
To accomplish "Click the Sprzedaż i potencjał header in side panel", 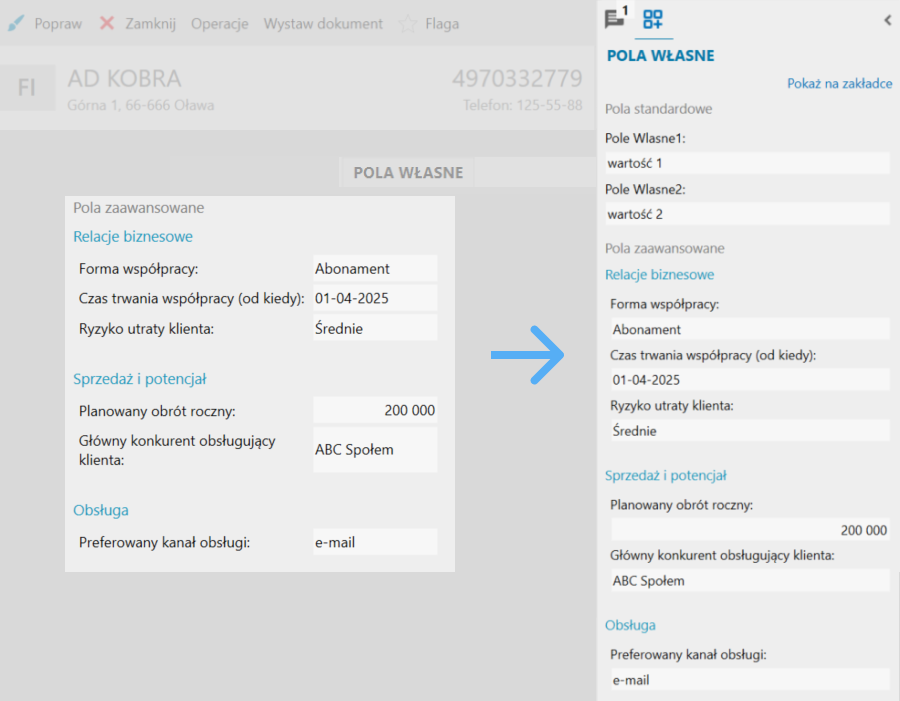I will coord(665,476).
